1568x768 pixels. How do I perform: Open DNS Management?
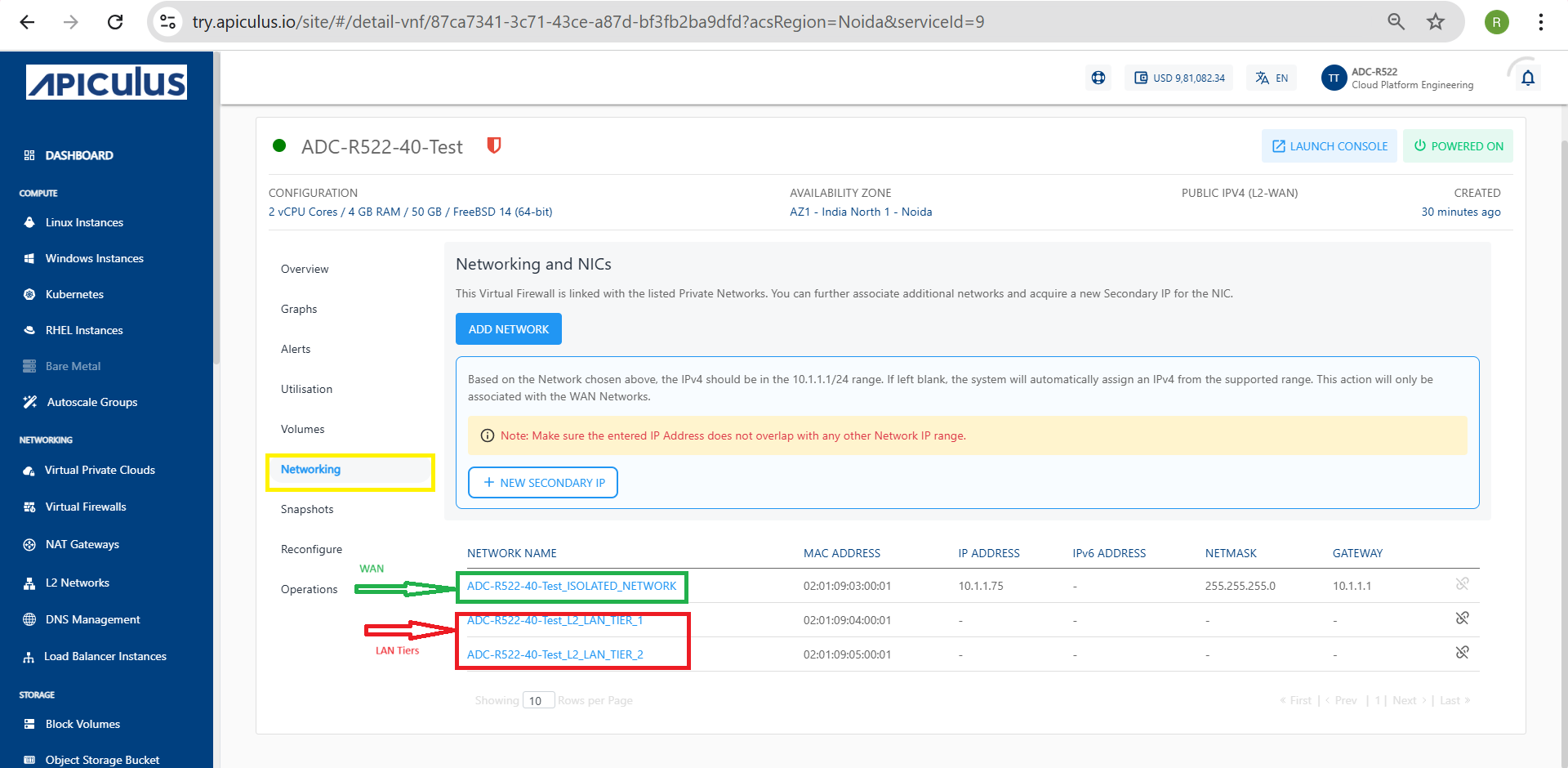91,619
